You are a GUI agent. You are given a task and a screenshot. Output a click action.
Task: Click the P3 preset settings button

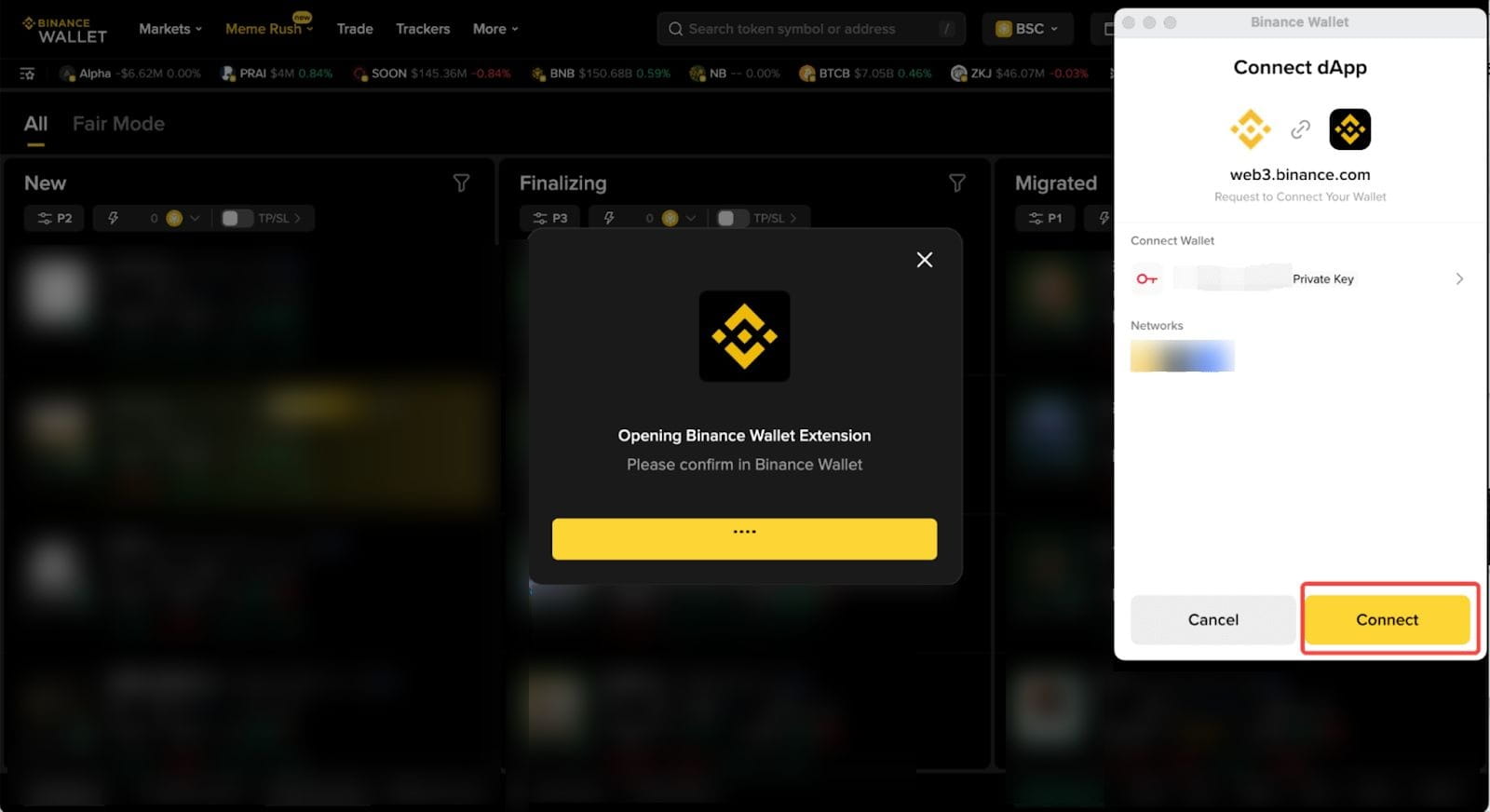tap(549, 218)
